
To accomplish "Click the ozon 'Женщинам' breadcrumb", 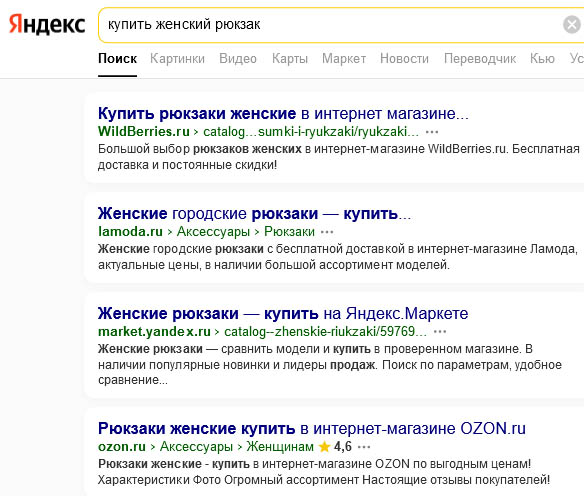I will tap(280, 446).
